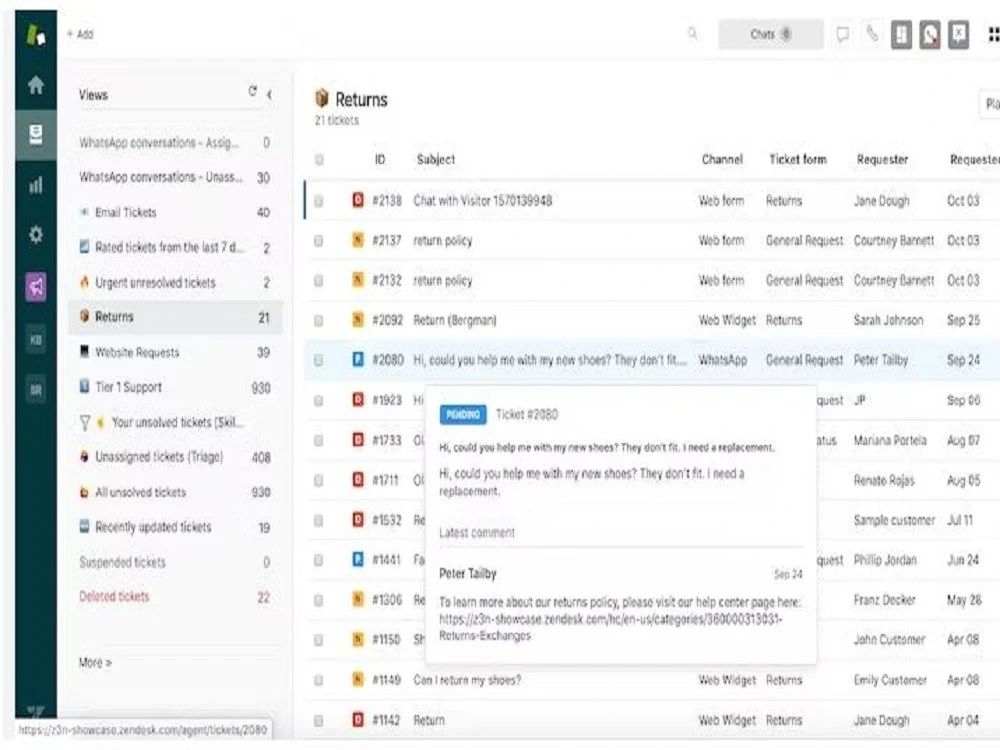The height and width of the screenshot is (750, 1000).
Task: Click the PENDING badge in ticket preview
Action: tap(463, 415)
